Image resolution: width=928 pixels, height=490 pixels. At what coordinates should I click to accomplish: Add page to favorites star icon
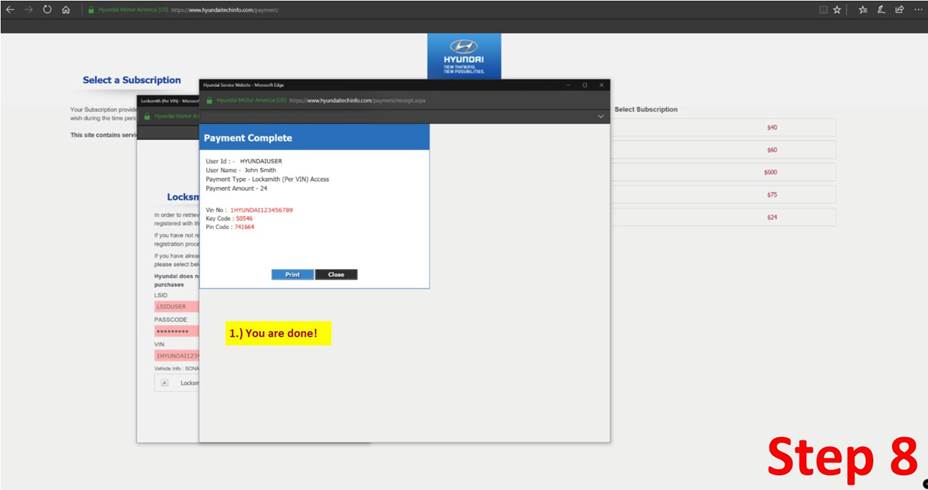837,9
